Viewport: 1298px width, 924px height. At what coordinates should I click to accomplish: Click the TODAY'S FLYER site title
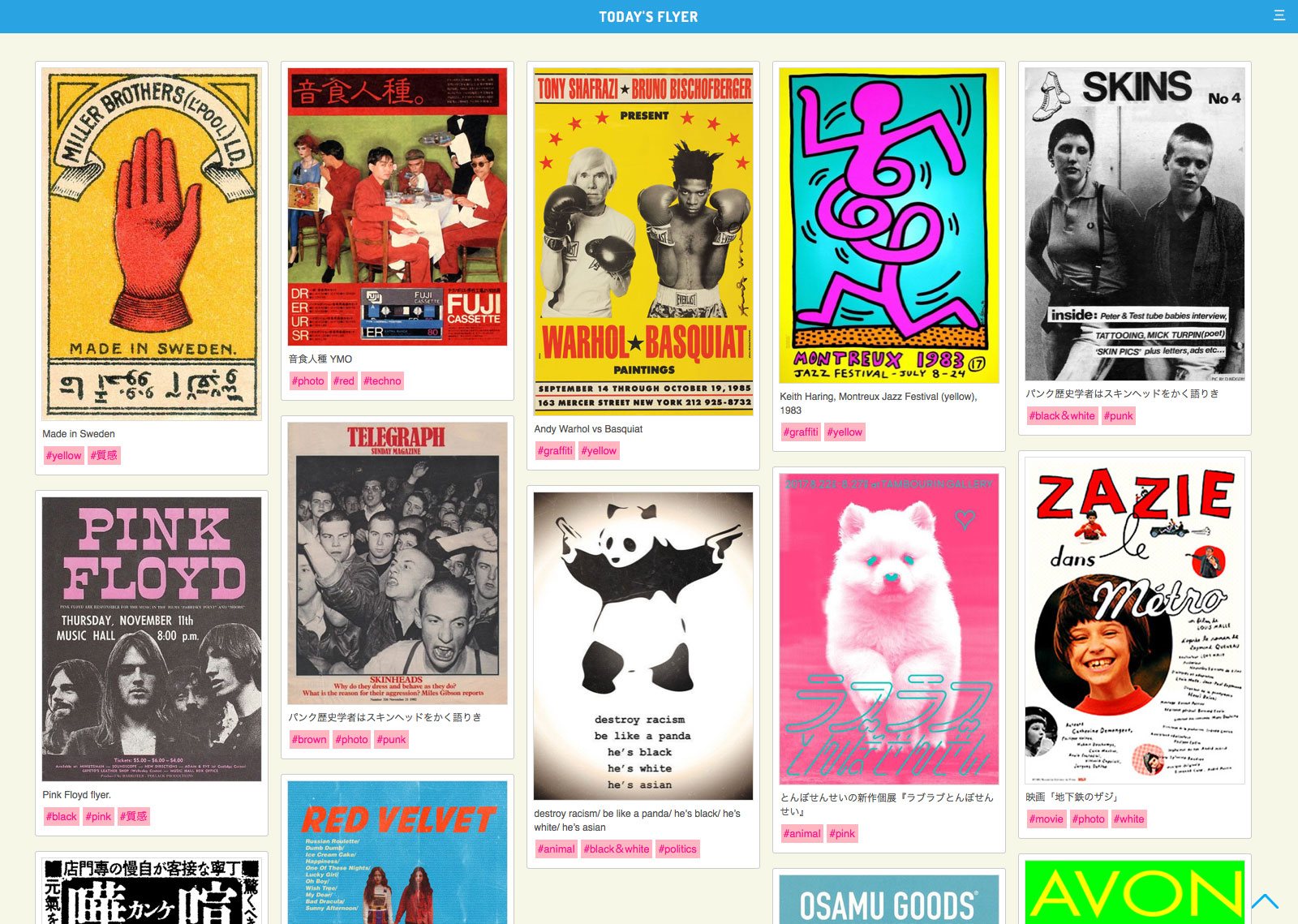[648, 17]
